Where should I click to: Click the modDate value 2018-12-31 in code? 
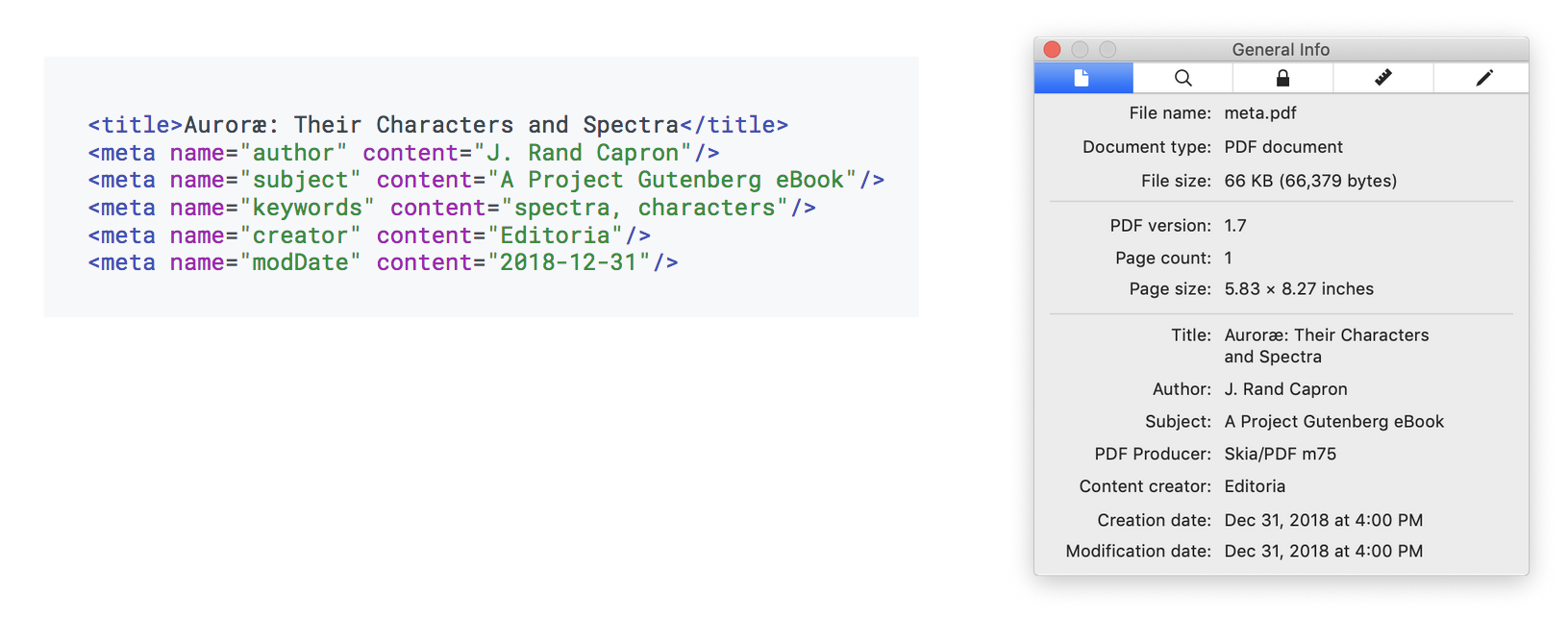(x=568, y=262)
